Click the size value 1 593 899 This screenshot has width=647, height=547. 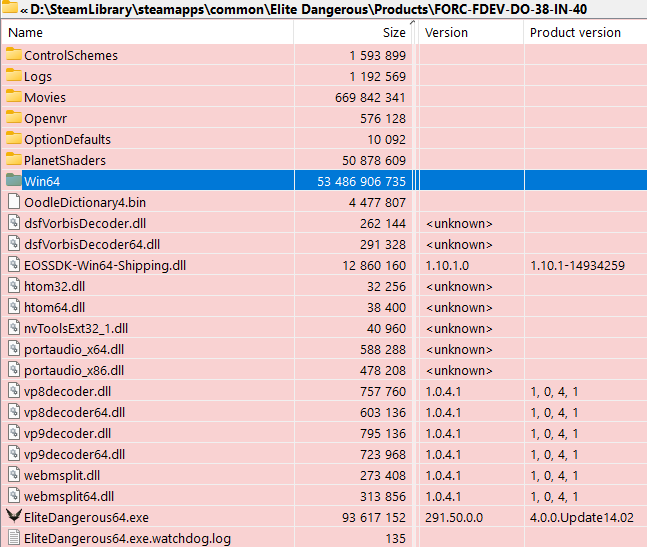pos(378,55)
